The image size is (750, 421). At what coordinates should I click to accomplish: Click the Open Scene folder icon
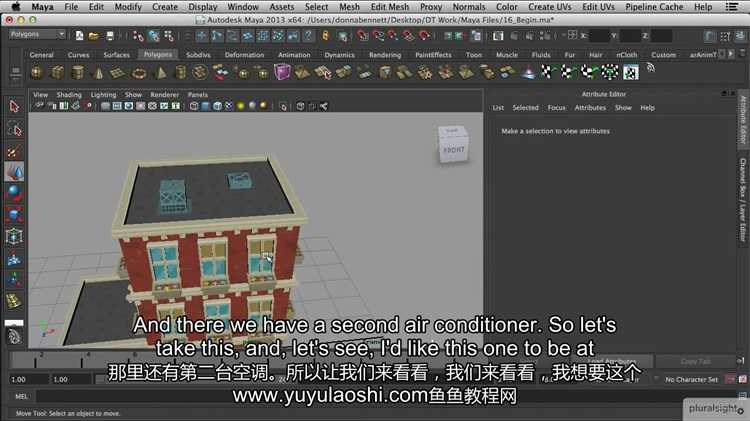(x=94, y=35)
